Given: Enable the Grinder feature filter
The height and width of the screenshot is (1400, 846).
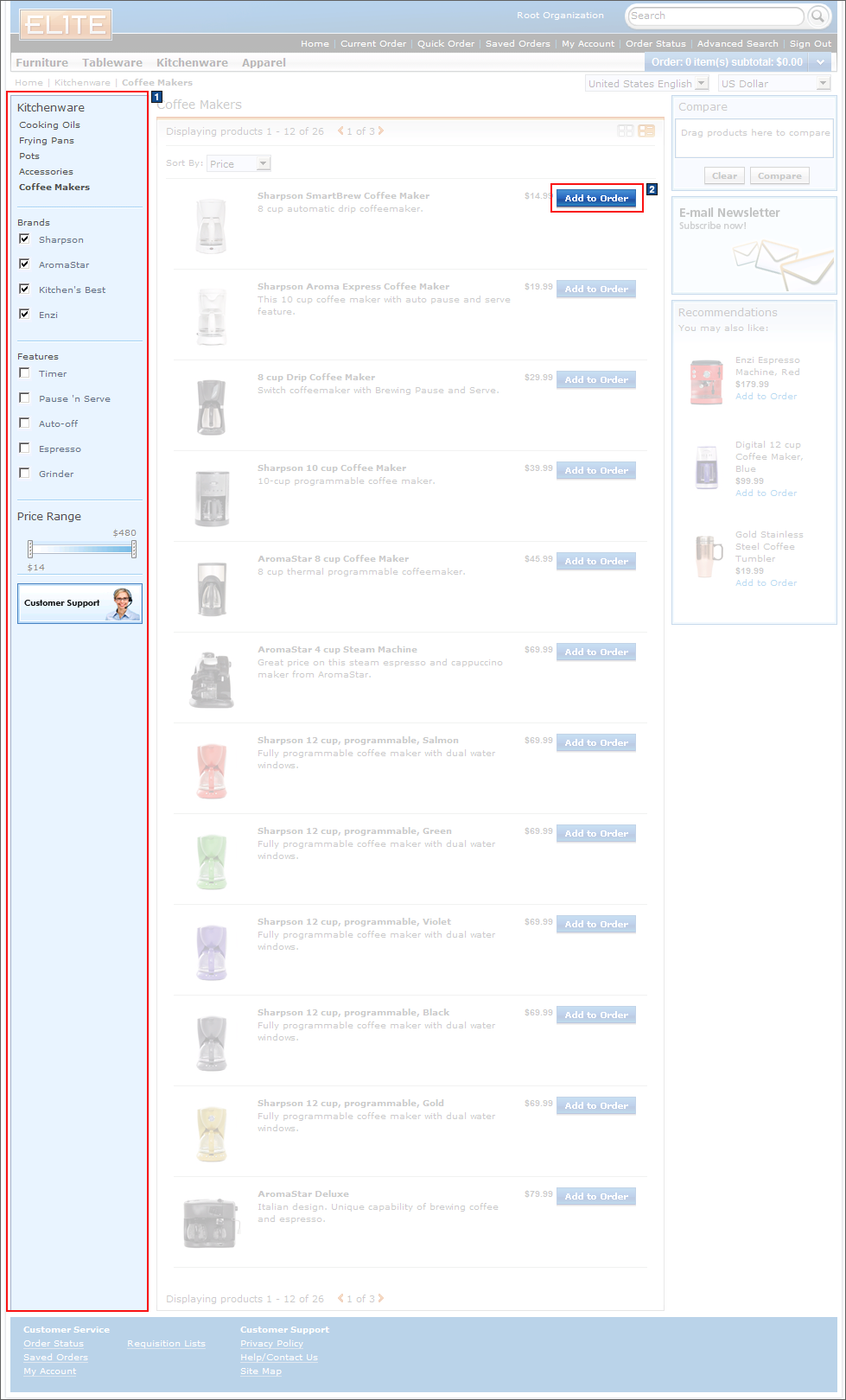Looking at the screenshot, I should click(x=24, y=473).
